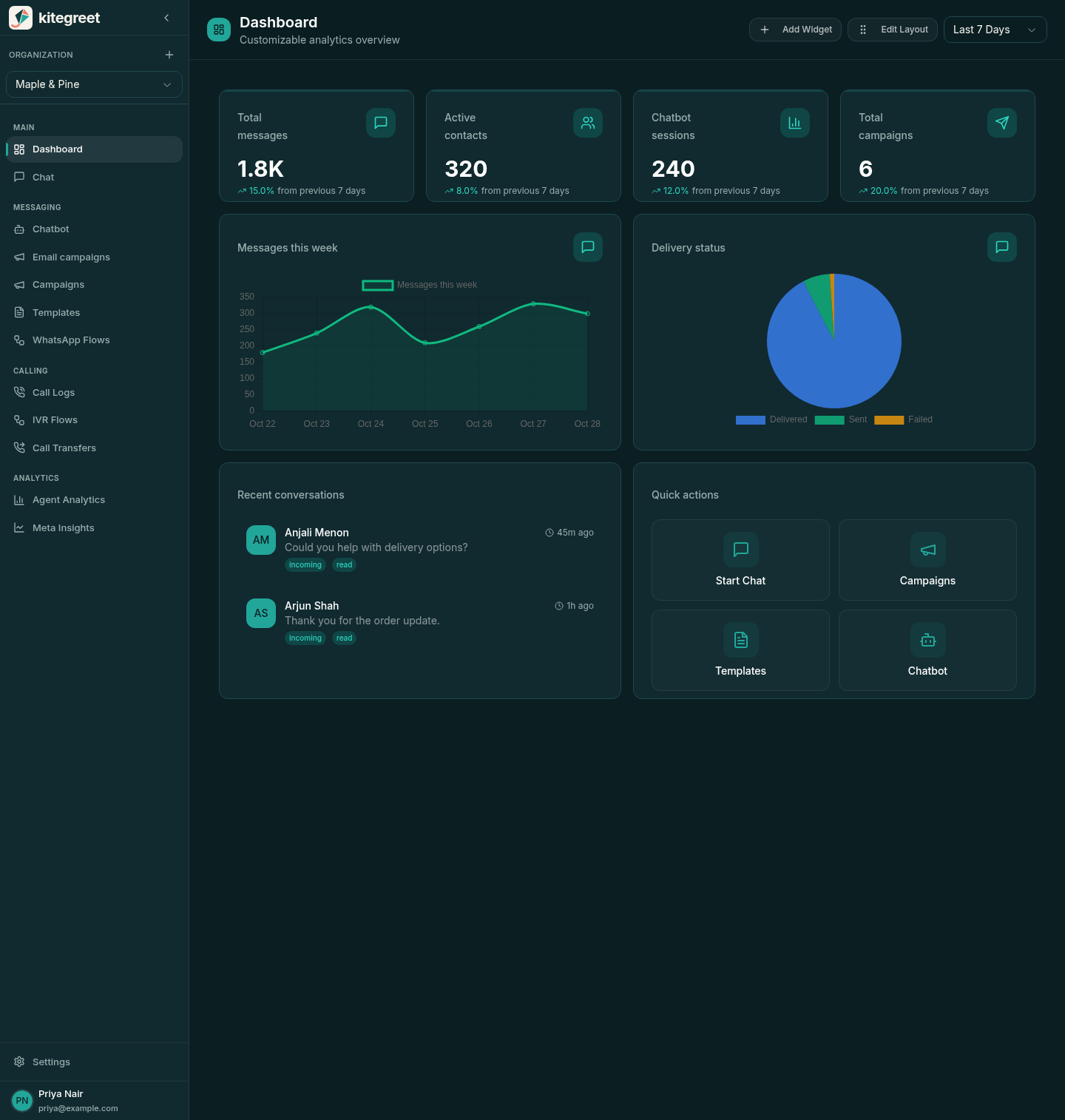Image resolution: width=1065 pixels, height=1120 pixels.
Task: Open Arjun Shah's conversation
Action: click(420, 621)
